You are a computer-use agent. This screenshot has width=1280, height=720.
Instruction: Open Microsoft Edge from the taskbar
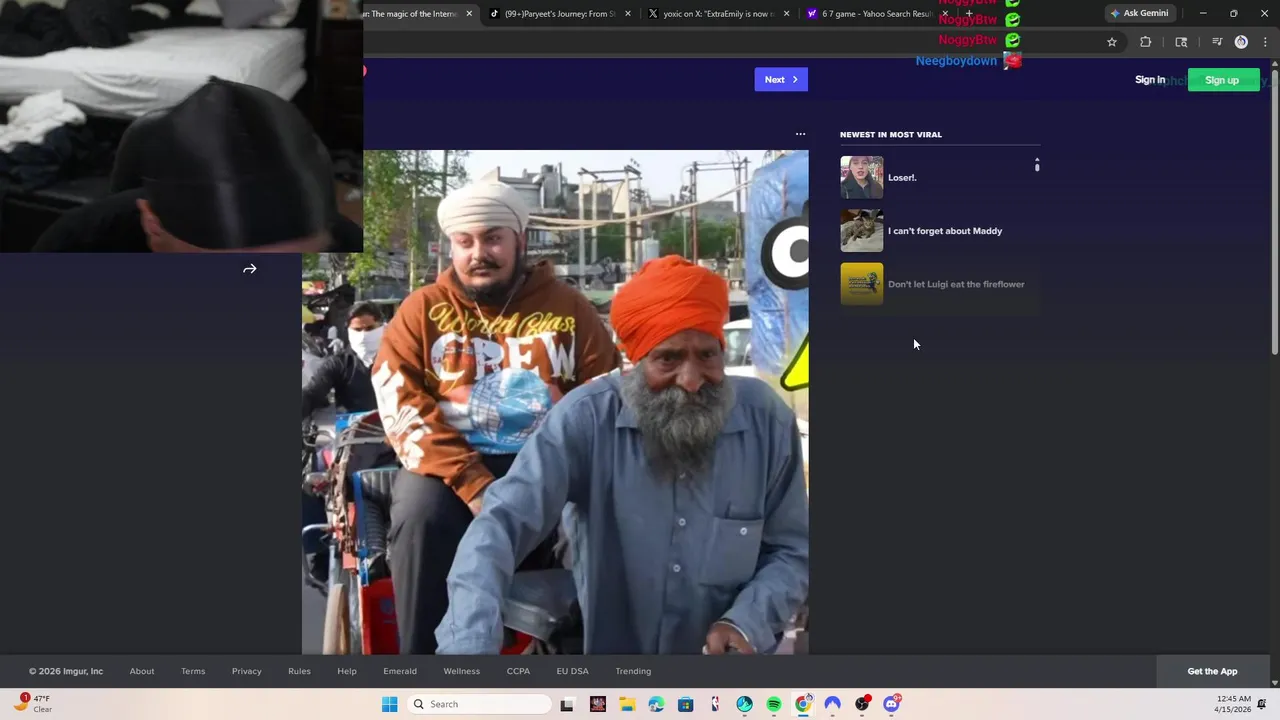[x=656, y=704]
